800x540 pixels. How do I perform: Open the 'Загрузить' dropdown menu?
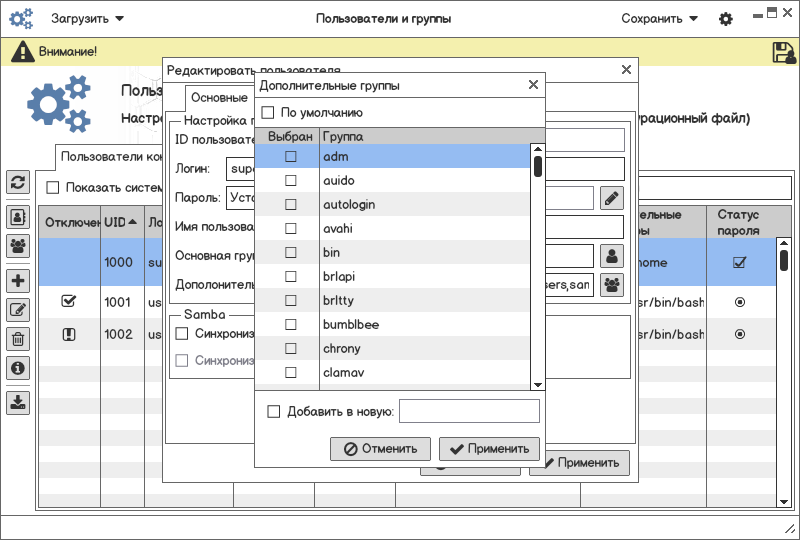(x=87, y=19)
